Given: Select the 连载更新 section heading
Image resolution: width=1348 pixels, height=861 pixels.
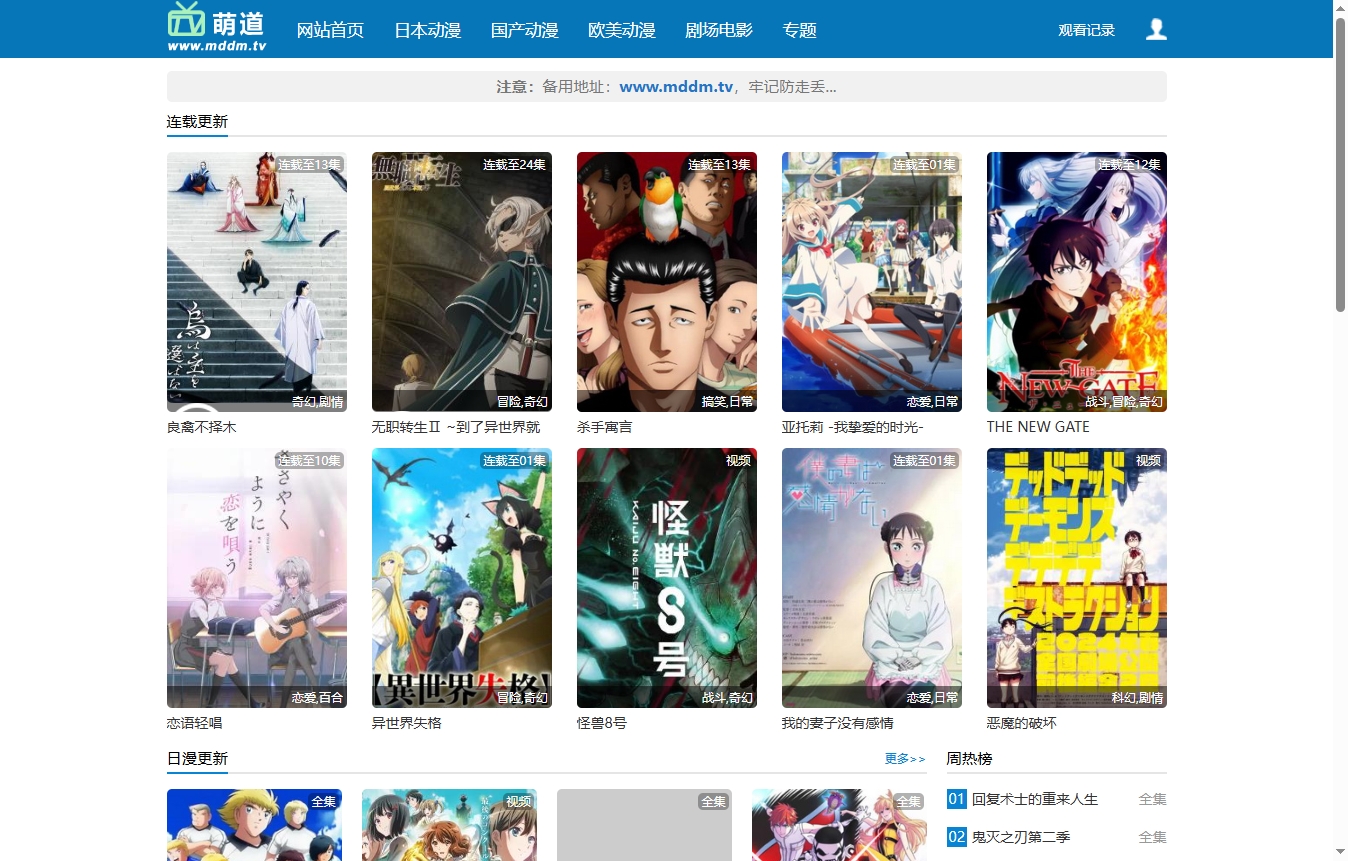Looking at the screenshot, I should point(197,122).
